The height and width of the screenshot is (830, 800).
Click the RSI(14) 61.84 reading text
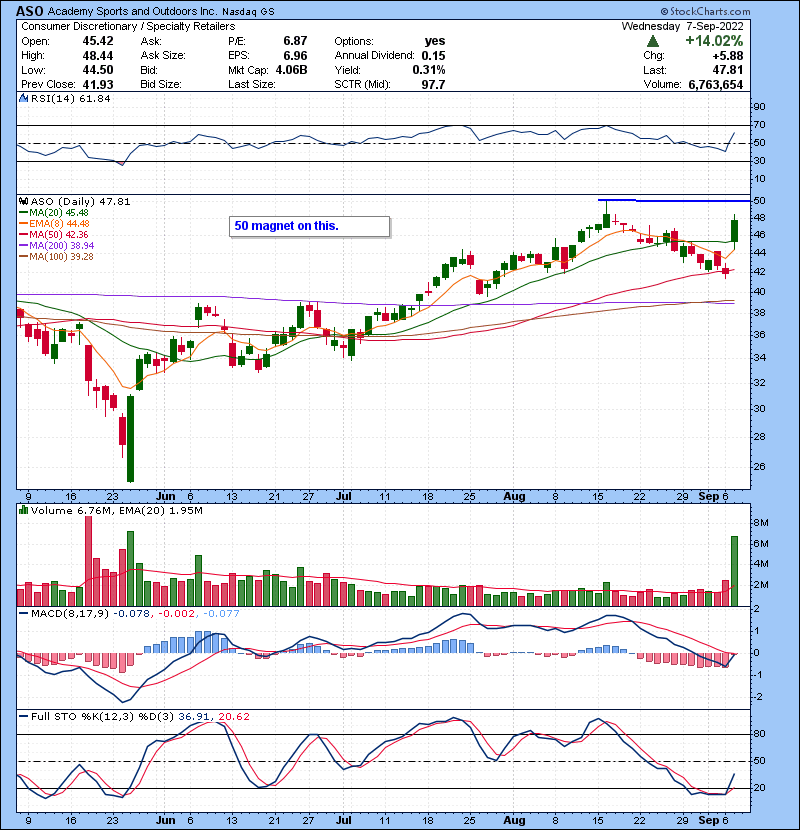pos(70,98)
